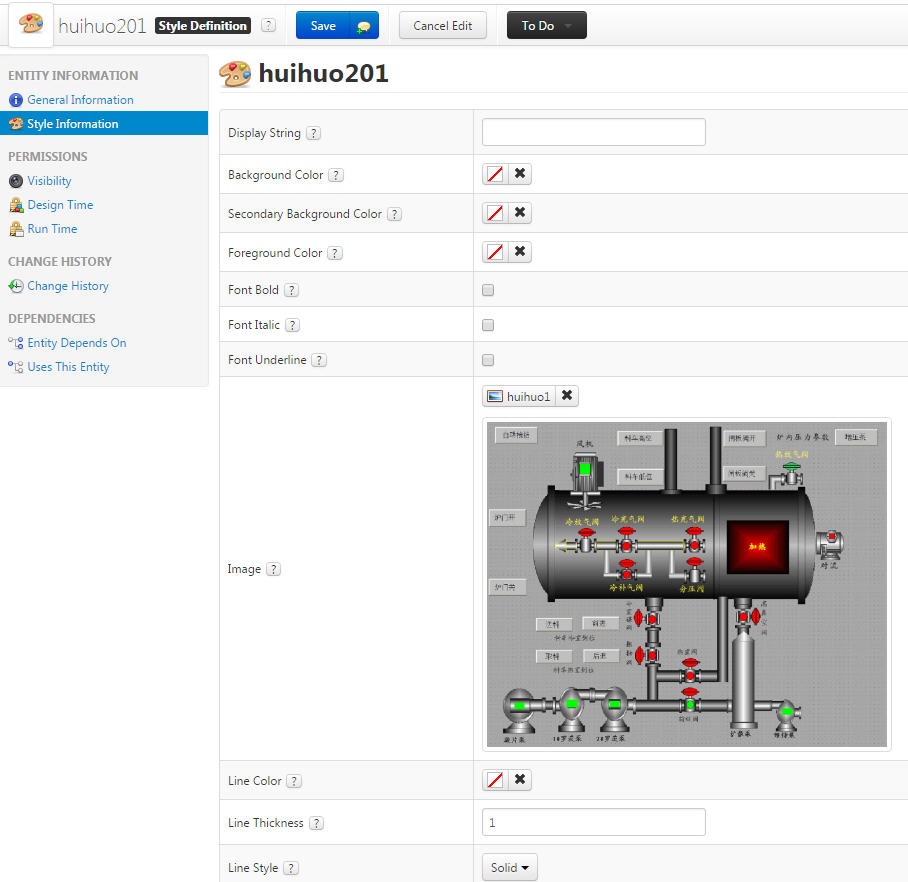The image size is (908, 882).
Task: Open the To Do dropdown
Action: (x=547, y=25)
